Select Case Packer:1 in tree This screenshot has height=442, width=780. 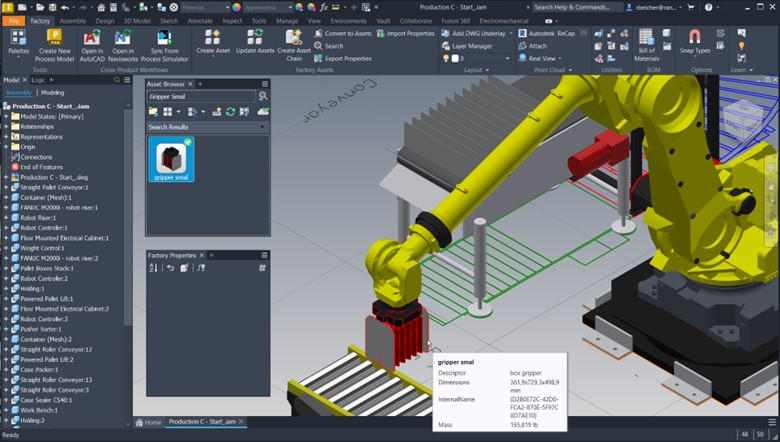click(39, 369)
